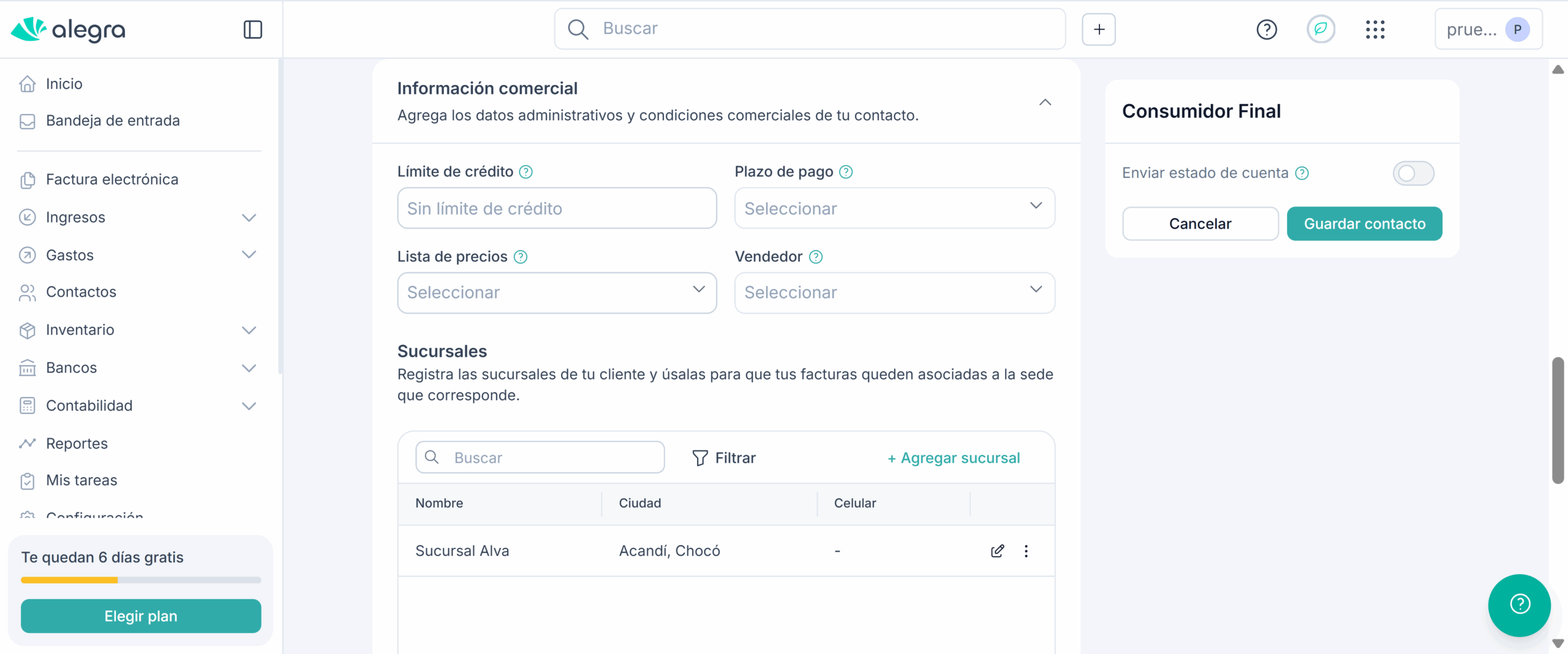Click the plus quick-create icon in the top bar

pyautogui.click(x=1099, y=29)
